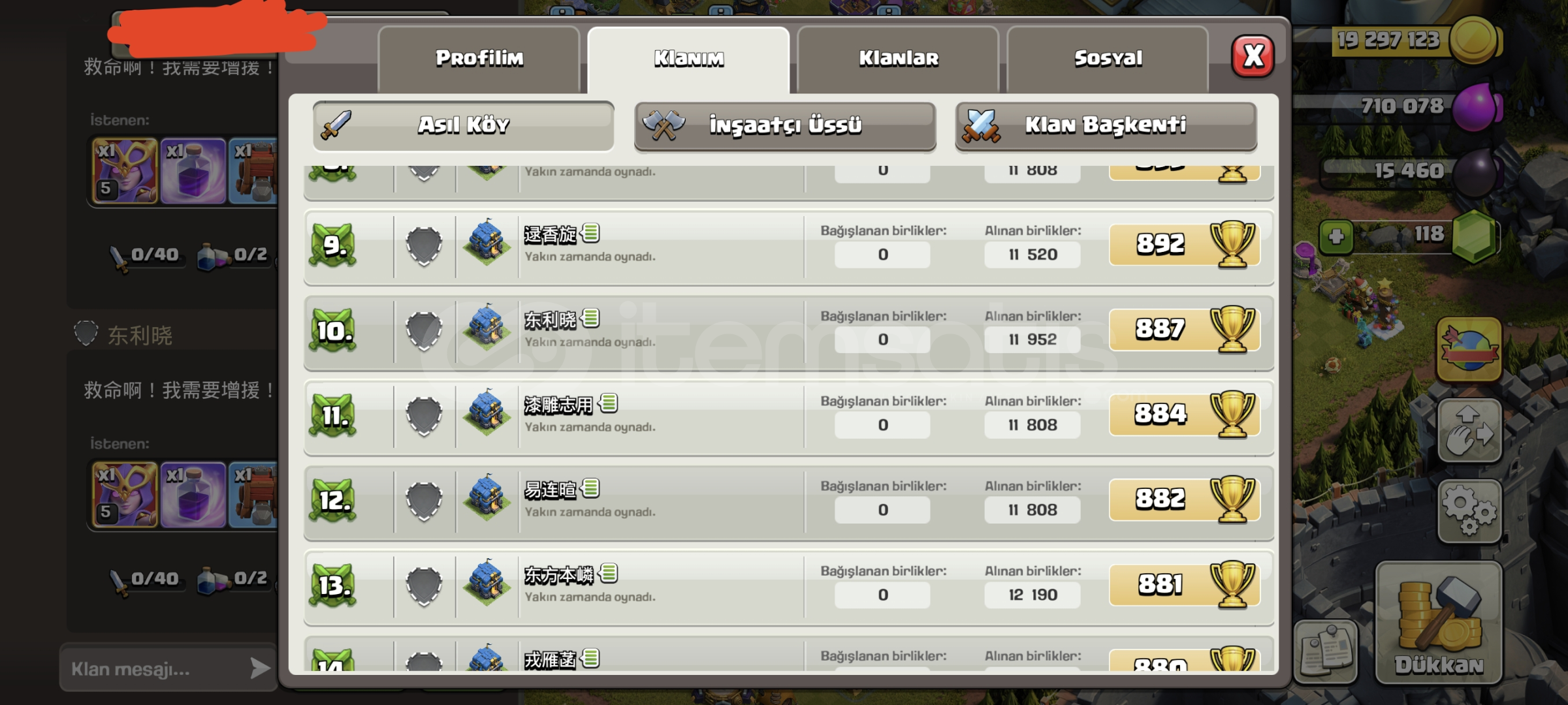Select Klan Başkenti view button
Screen dimensions: 1568x705
point(1106,125)
